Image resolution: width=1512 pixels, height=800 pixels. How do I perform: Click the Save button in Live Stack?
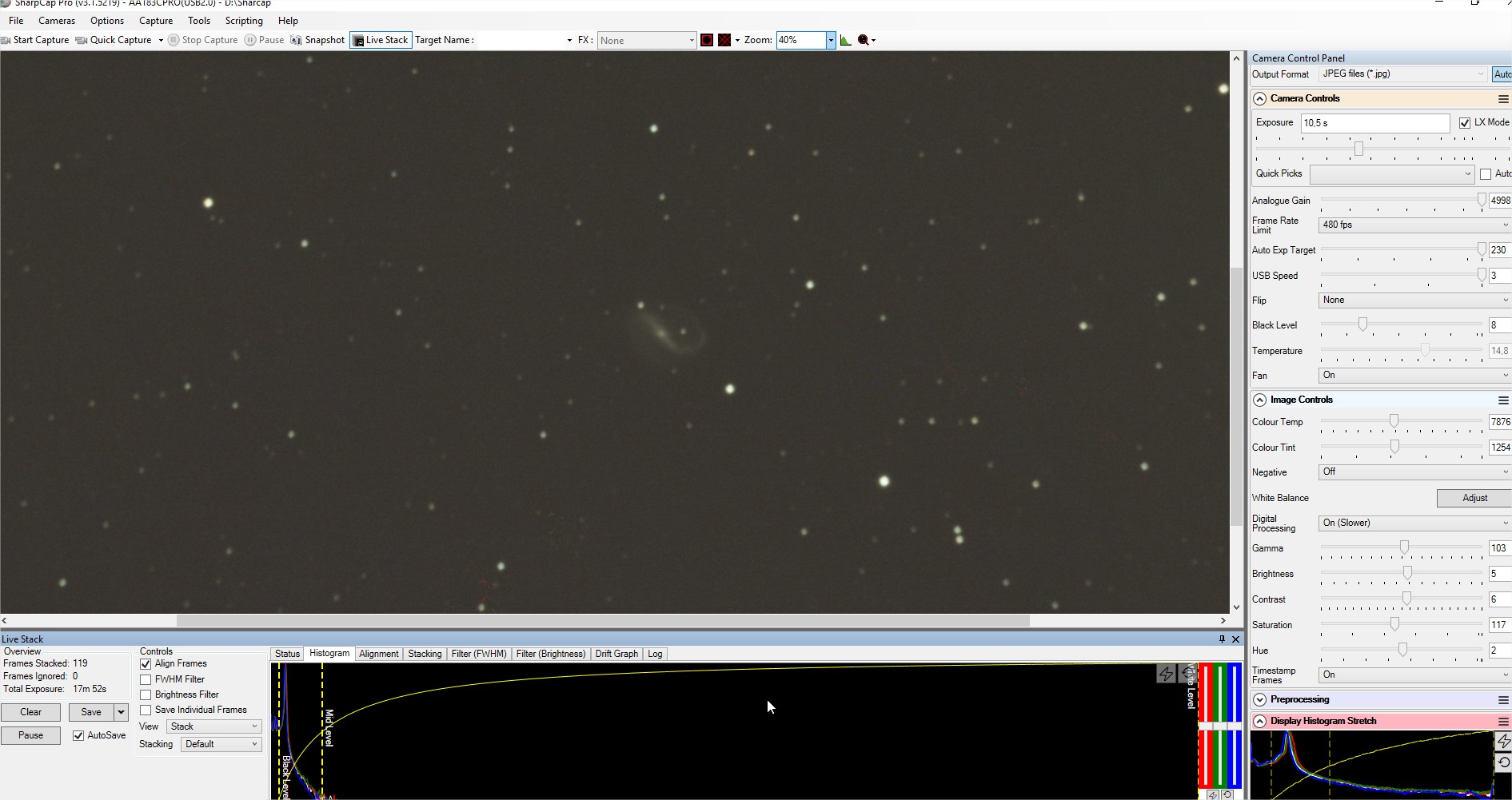[91, 712]
